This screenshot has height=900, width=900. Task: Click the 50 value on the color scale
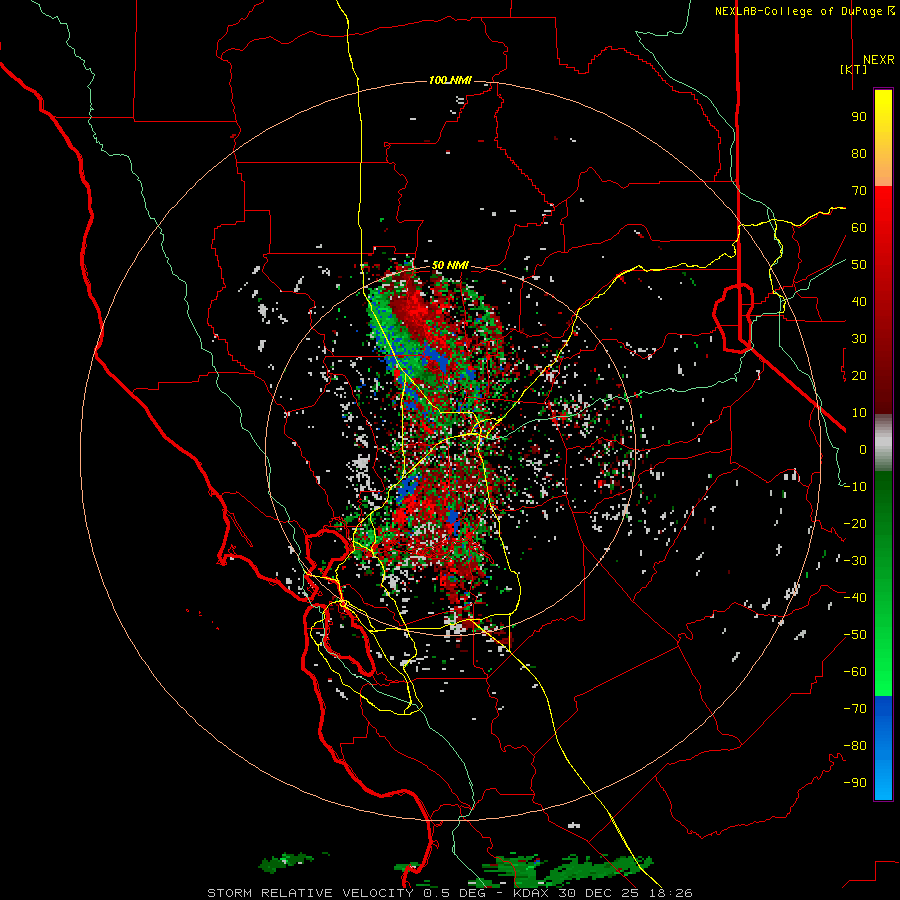coord(859,265)
